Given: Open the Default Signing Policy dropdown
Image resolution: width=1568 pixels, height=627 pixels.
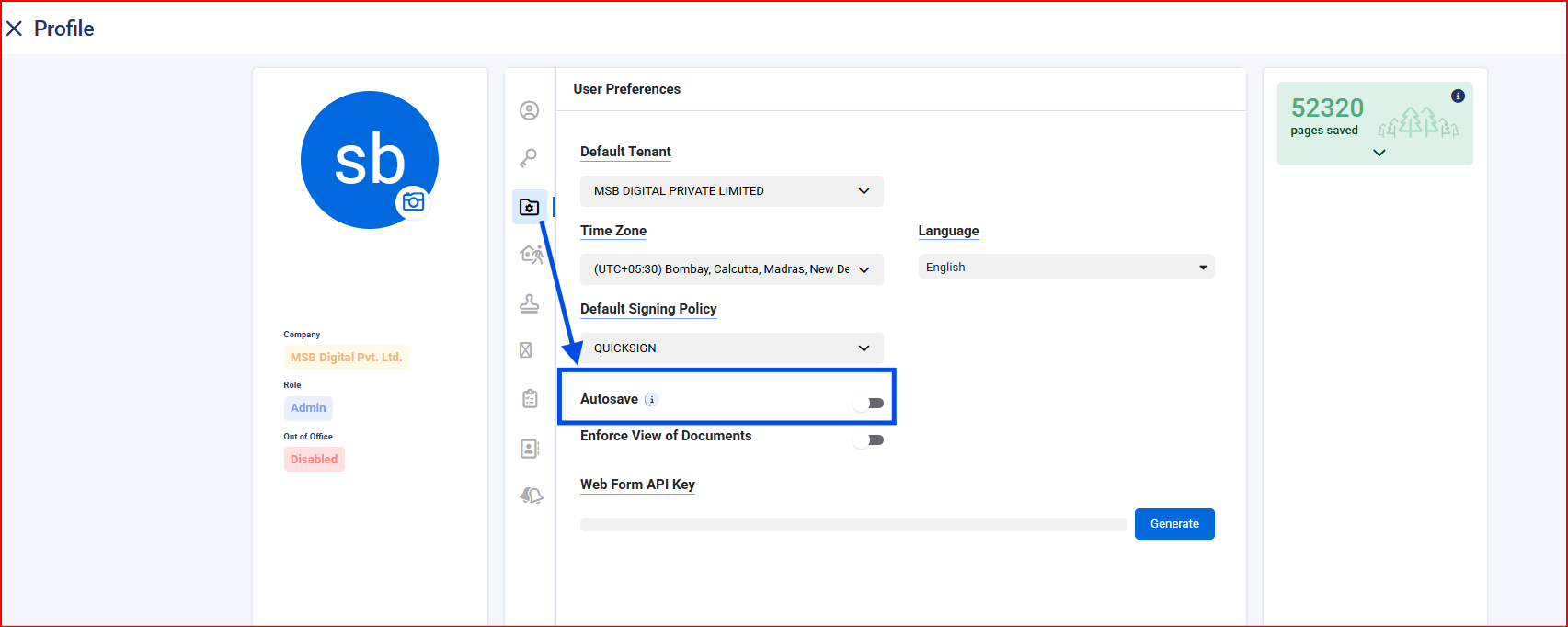Looking at the screenshot, I should pos(731,348).
